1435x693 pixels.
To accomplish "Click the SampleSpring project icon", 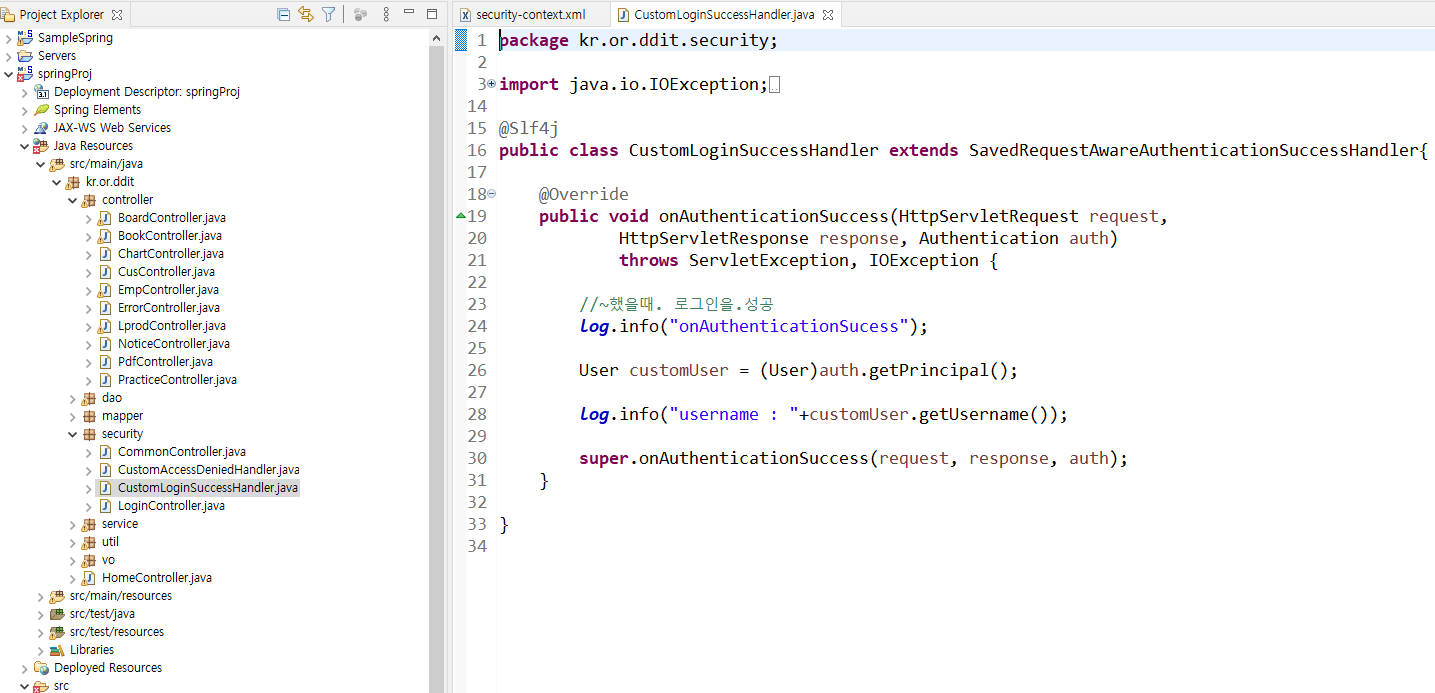I will pyautogui.click(x=25, y=38).
